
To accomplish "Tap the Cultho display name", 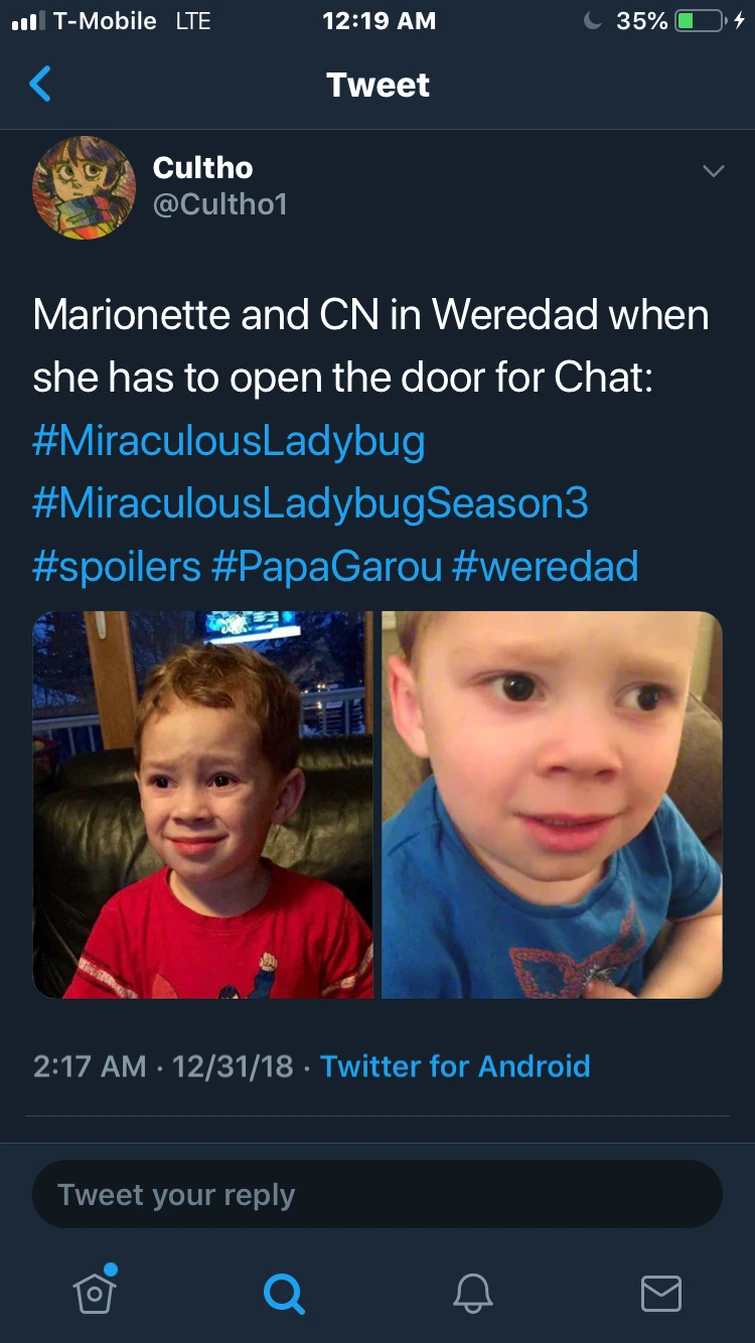I will point(203,167).
